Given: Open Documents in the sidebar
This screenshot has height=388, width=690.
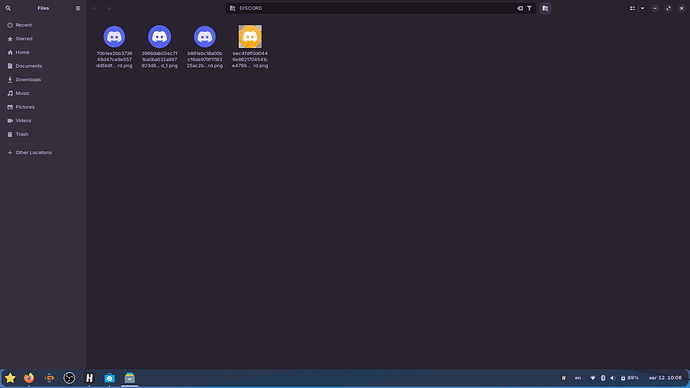Looking at the screenshot, I should pos(43,66).
